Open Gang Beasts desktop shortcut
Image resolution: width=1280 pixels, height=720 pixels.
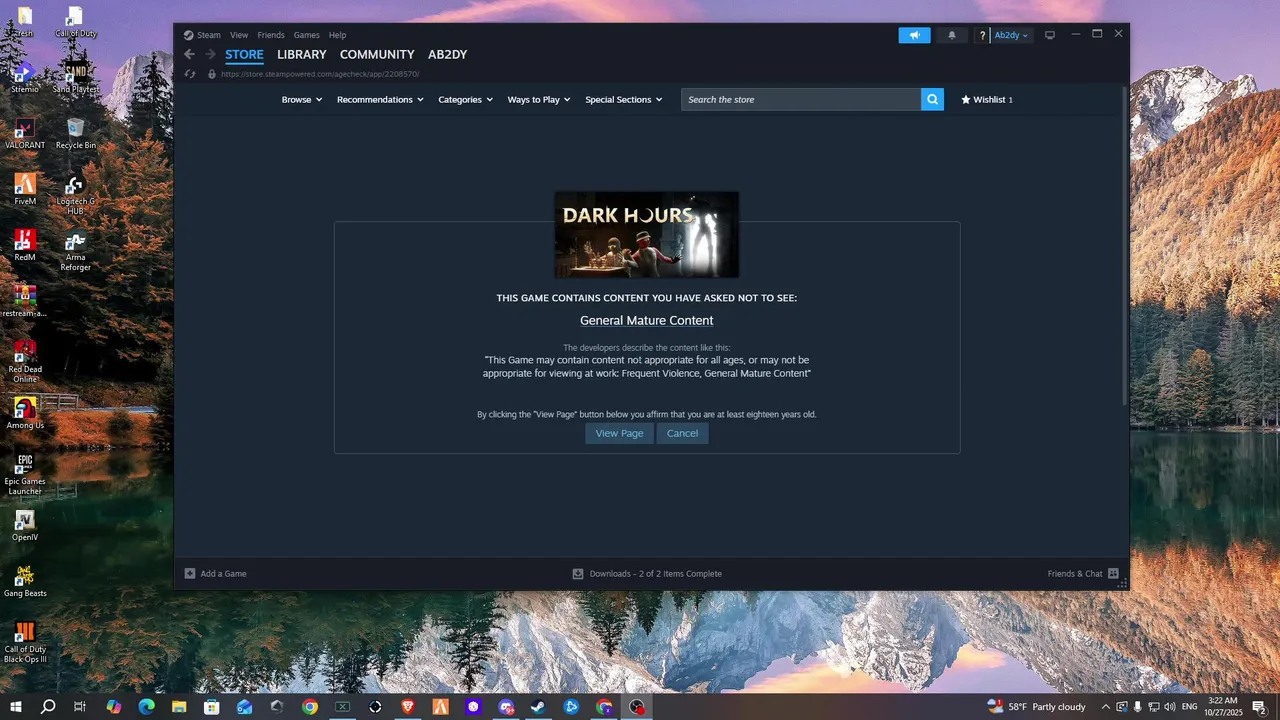coord(25,582)
